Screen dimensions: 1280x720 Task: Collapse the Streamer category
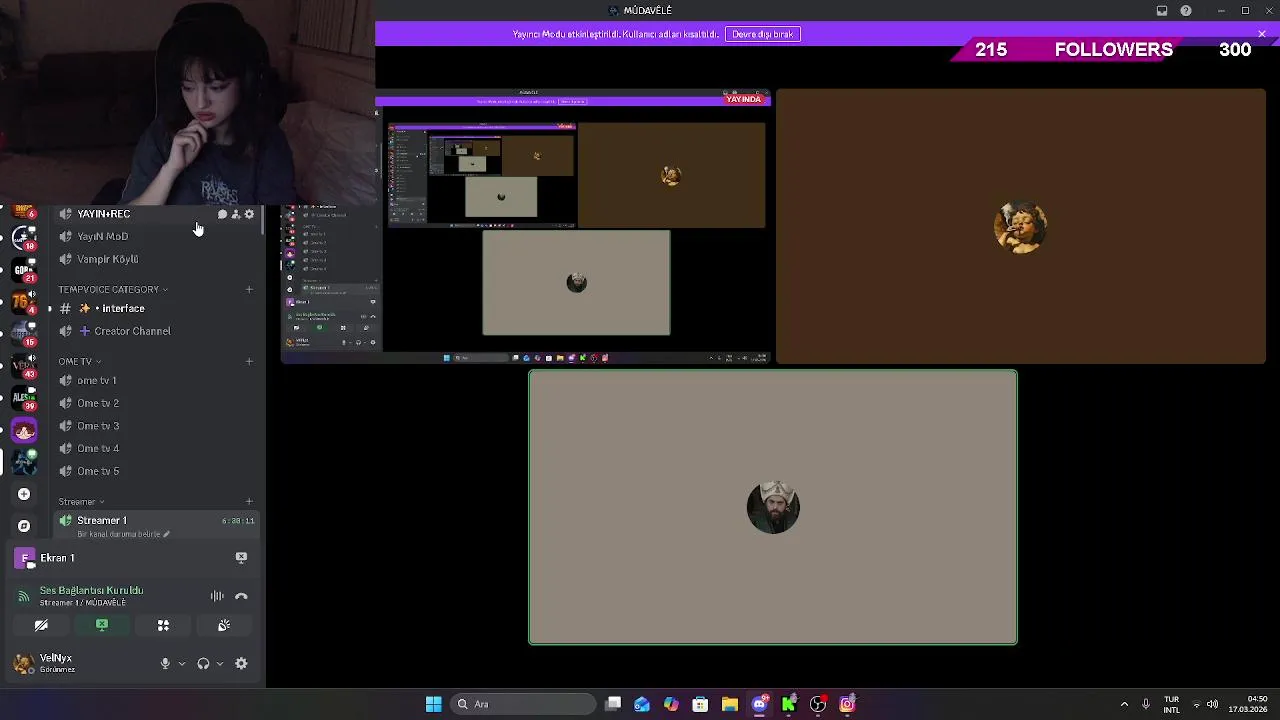tap(82, 502)
